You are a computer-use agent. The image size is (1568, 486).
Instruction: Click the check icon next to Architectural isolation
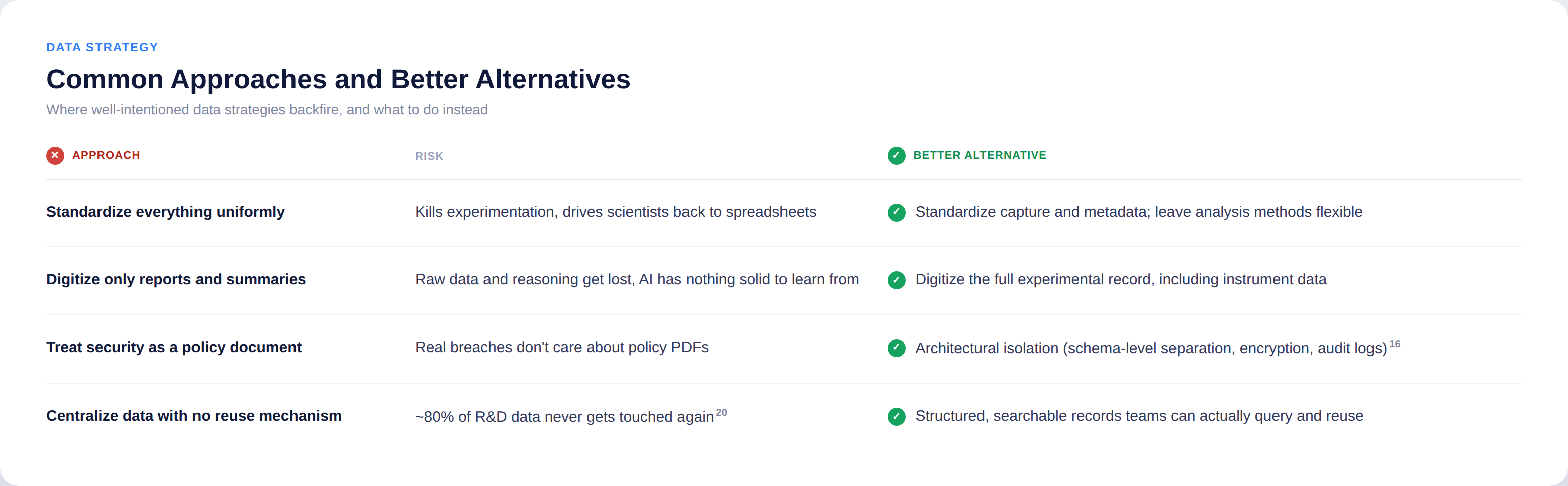[896, 348]
